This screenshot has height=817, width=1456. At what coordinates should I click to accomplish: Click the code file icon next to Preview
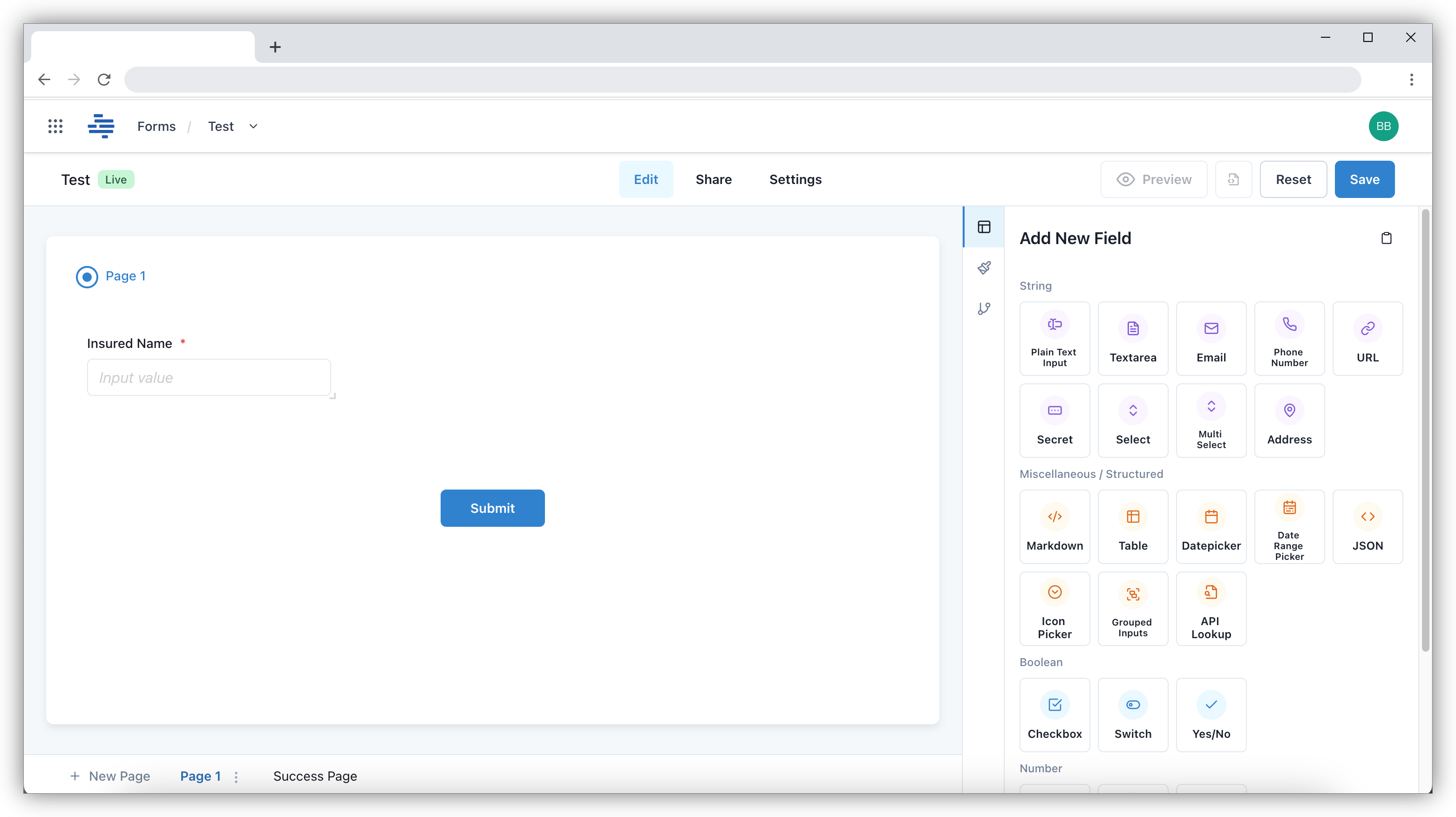(1233, 179)
